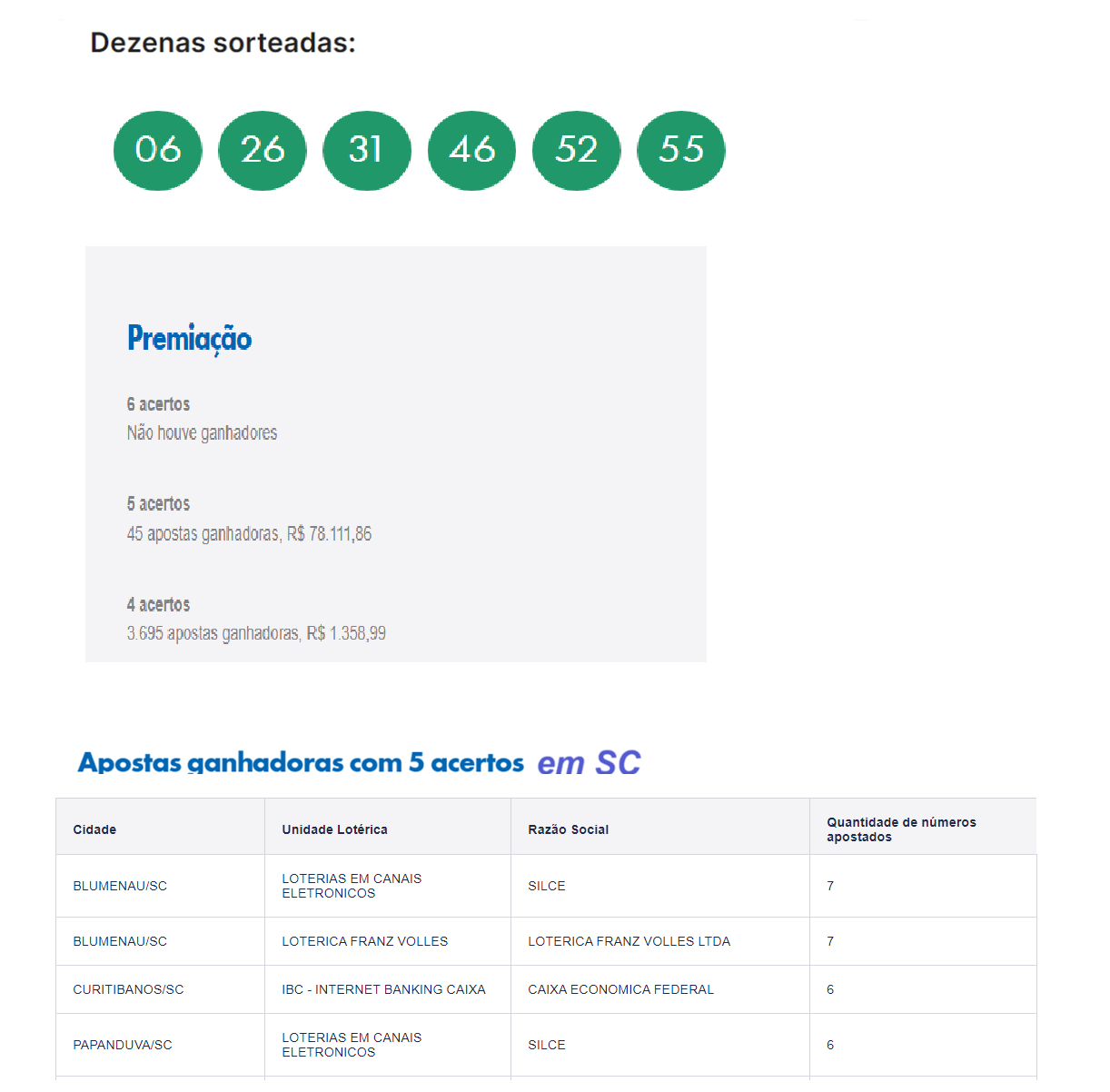Click '45 apostas ganhadoras, R$ 78.111,86' text
1110x1092 pixels.
pyautogui.click(x=249, y=533)
